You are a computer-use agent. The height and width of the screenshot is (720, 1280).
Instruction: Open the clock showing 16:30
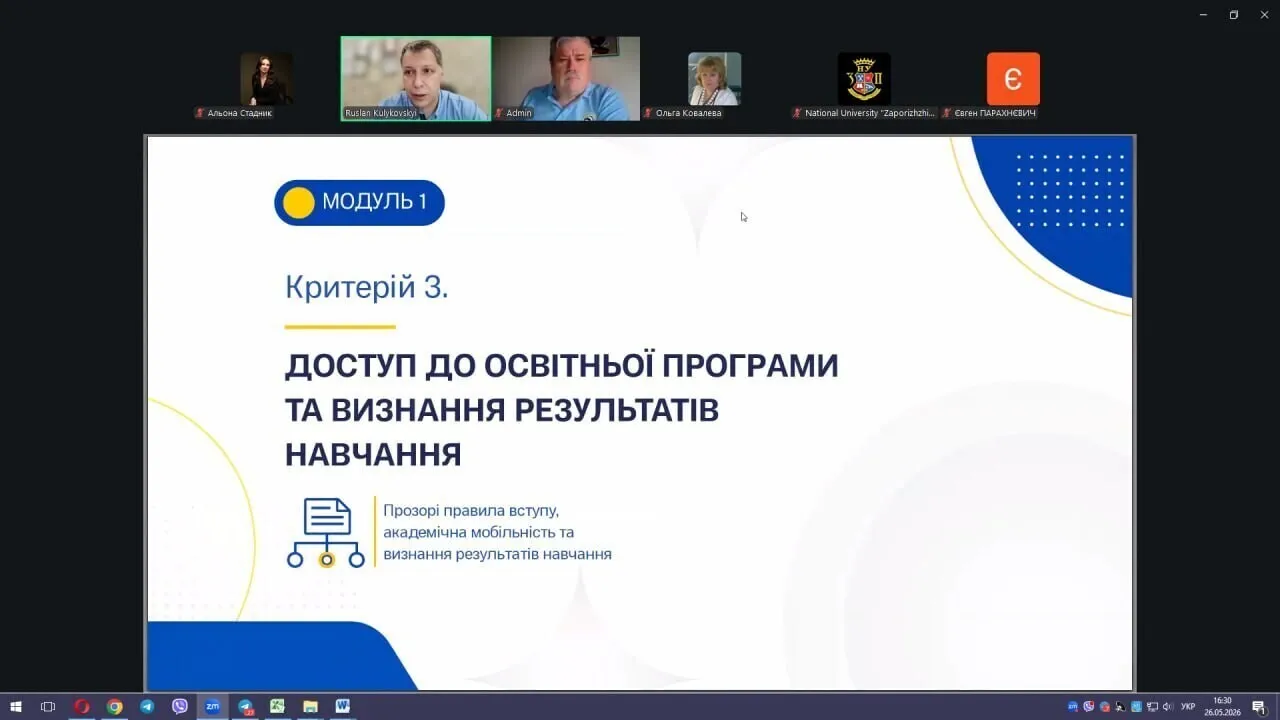(x=1223, y=706)
